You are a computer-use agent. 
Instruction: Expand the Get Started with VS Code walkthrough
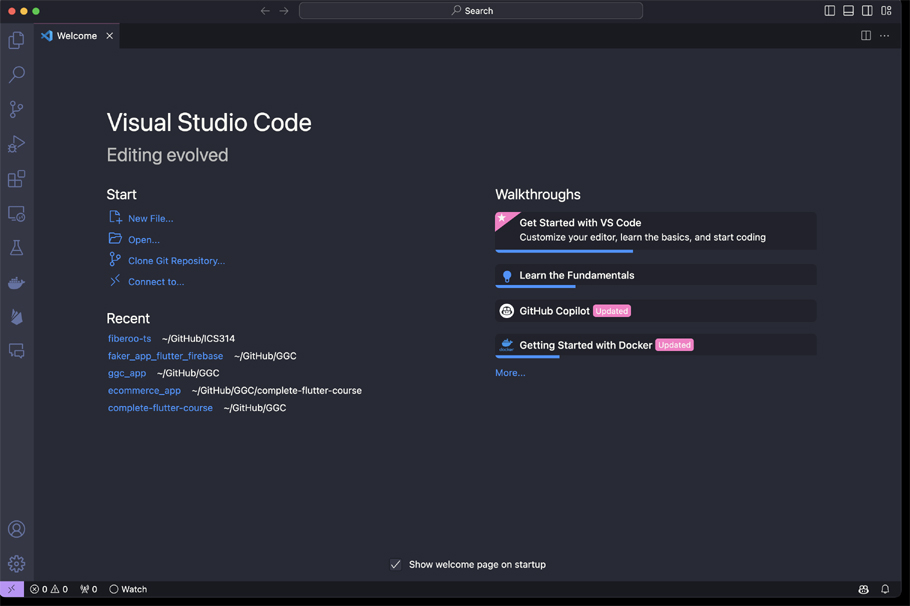pyautogui.click(x=655, y=229)
